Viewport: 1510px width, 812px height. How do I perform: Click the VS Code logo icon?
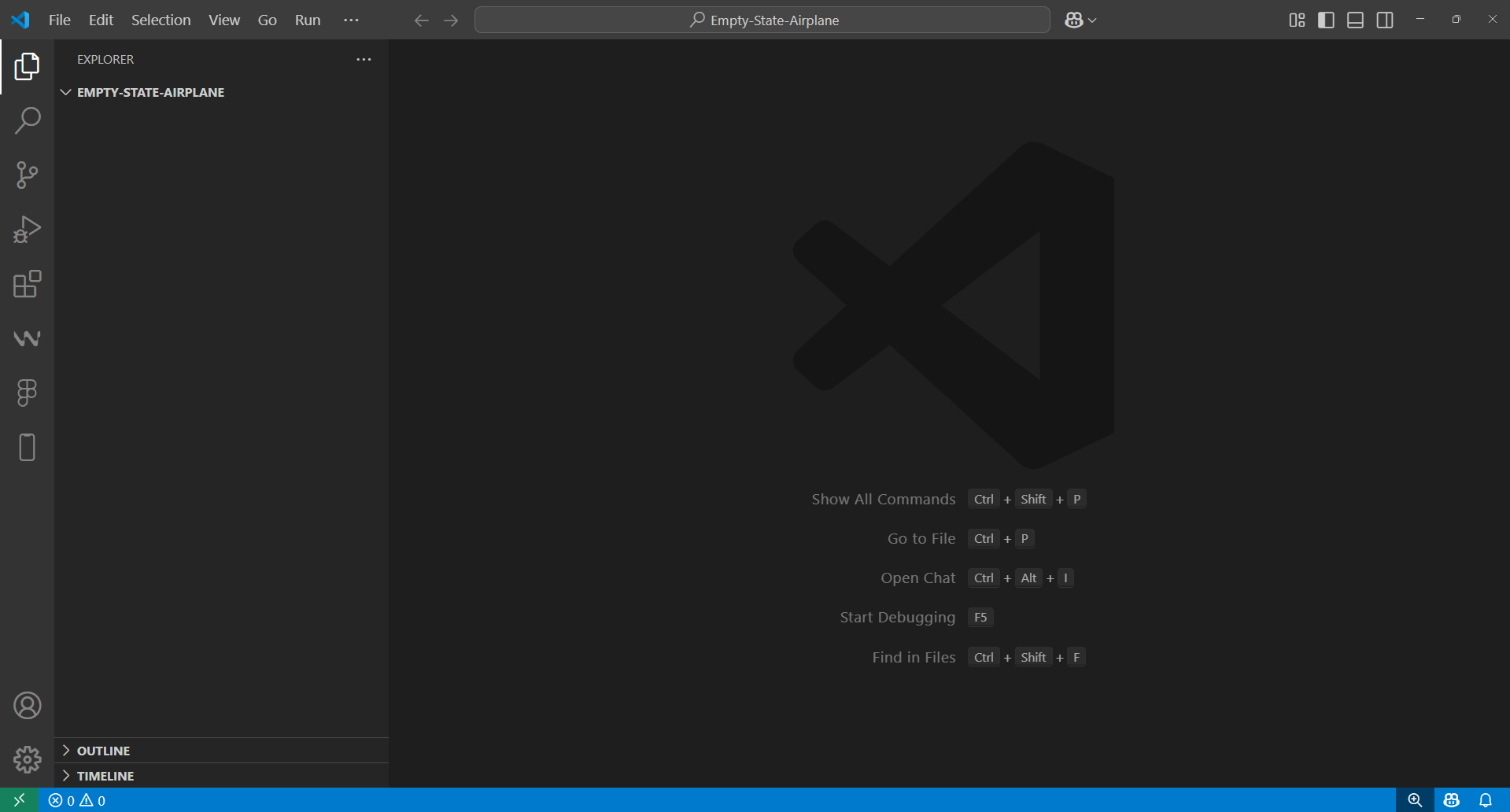(x=20, y=20)
